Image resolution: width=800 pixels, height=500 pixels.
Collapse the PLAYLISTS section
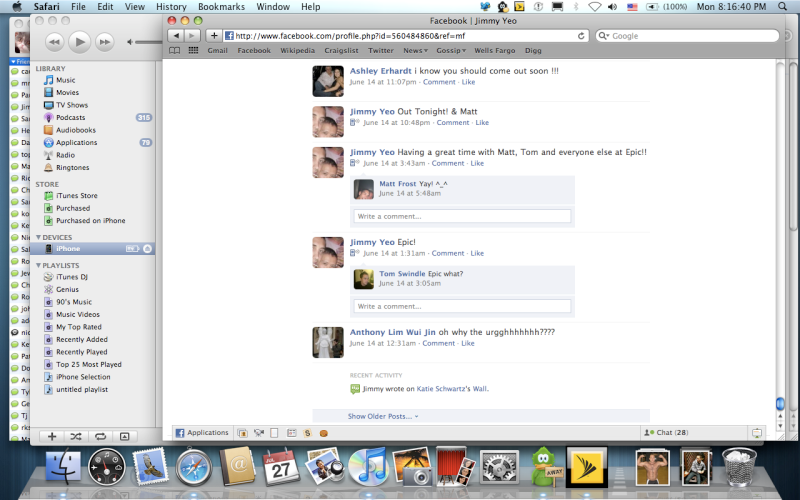click(38, 265)
